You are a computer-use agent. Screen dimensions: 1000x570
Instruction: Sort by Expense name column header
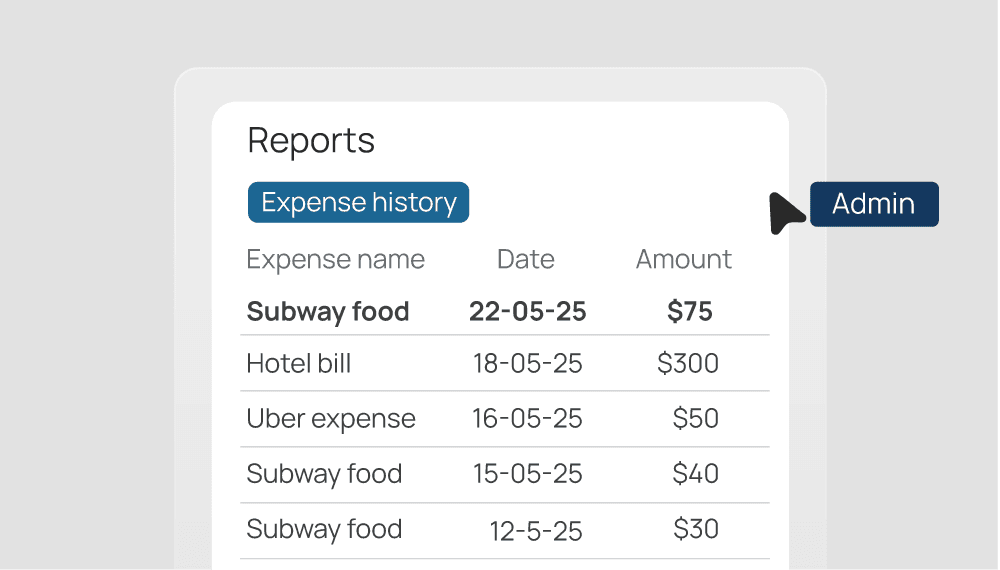point(335,260)
